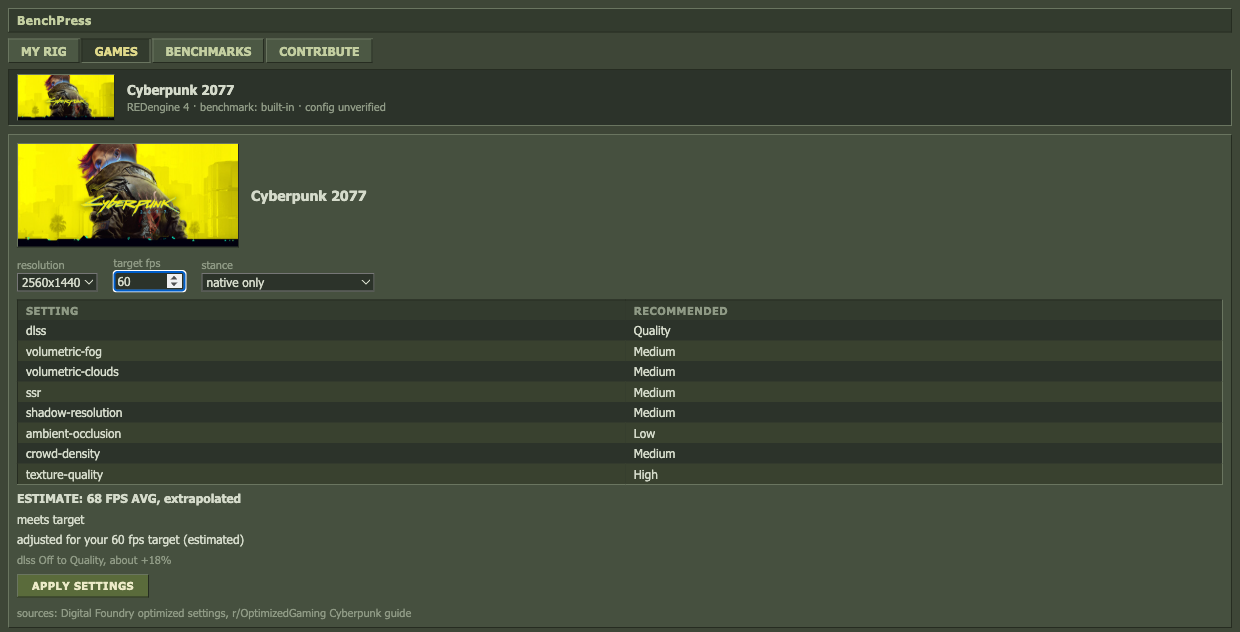Switch to the BENCHMARKS tab
Screen dimensions: 1240x632
point(208,51)
